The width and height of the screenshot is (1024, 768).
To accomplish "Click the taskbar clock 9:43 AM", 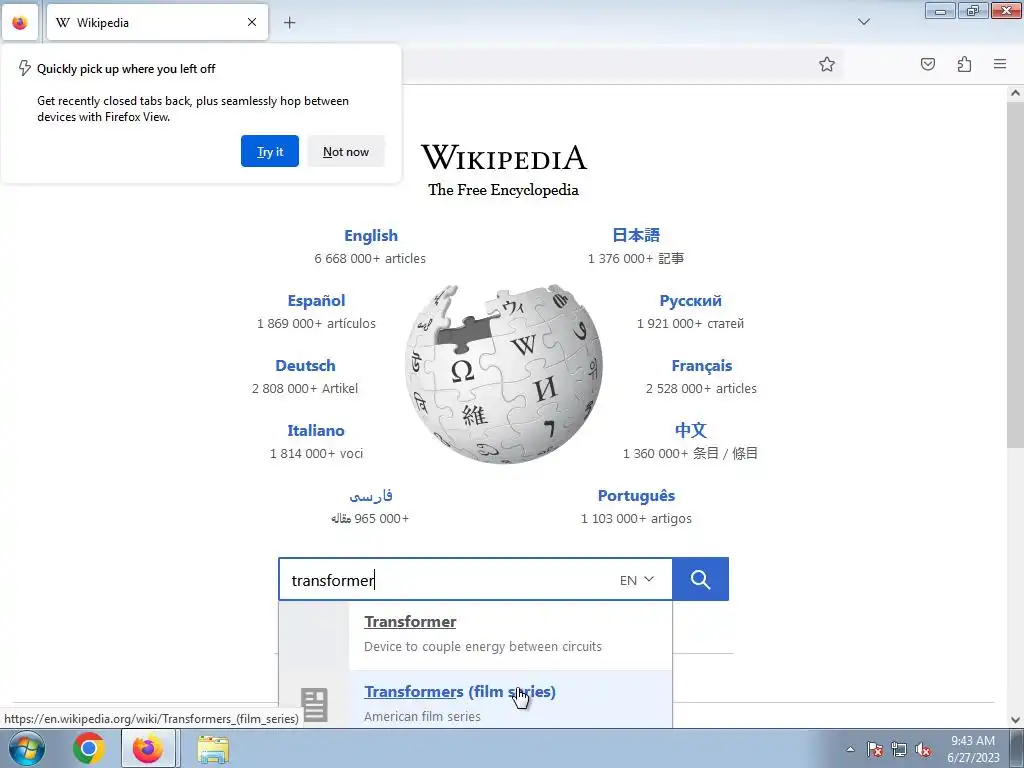I will coord(973,741).
